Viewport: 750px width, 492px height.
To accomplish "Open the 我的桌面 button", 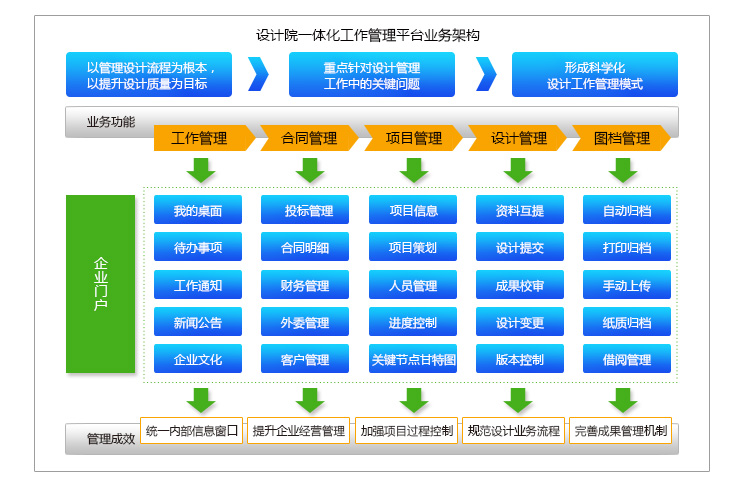I will click(198, 210).
